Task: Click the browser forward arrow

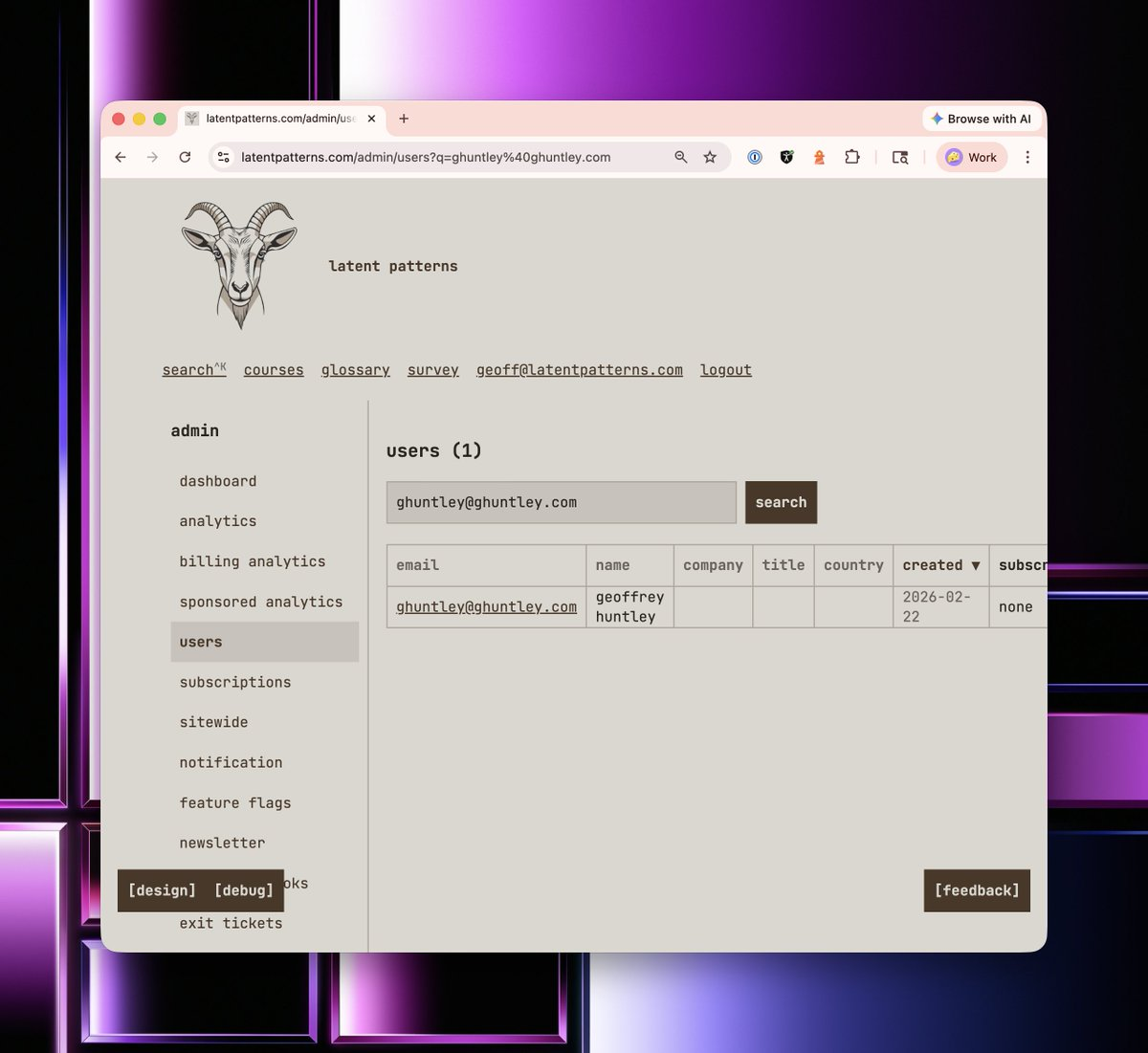Action: 152,157
